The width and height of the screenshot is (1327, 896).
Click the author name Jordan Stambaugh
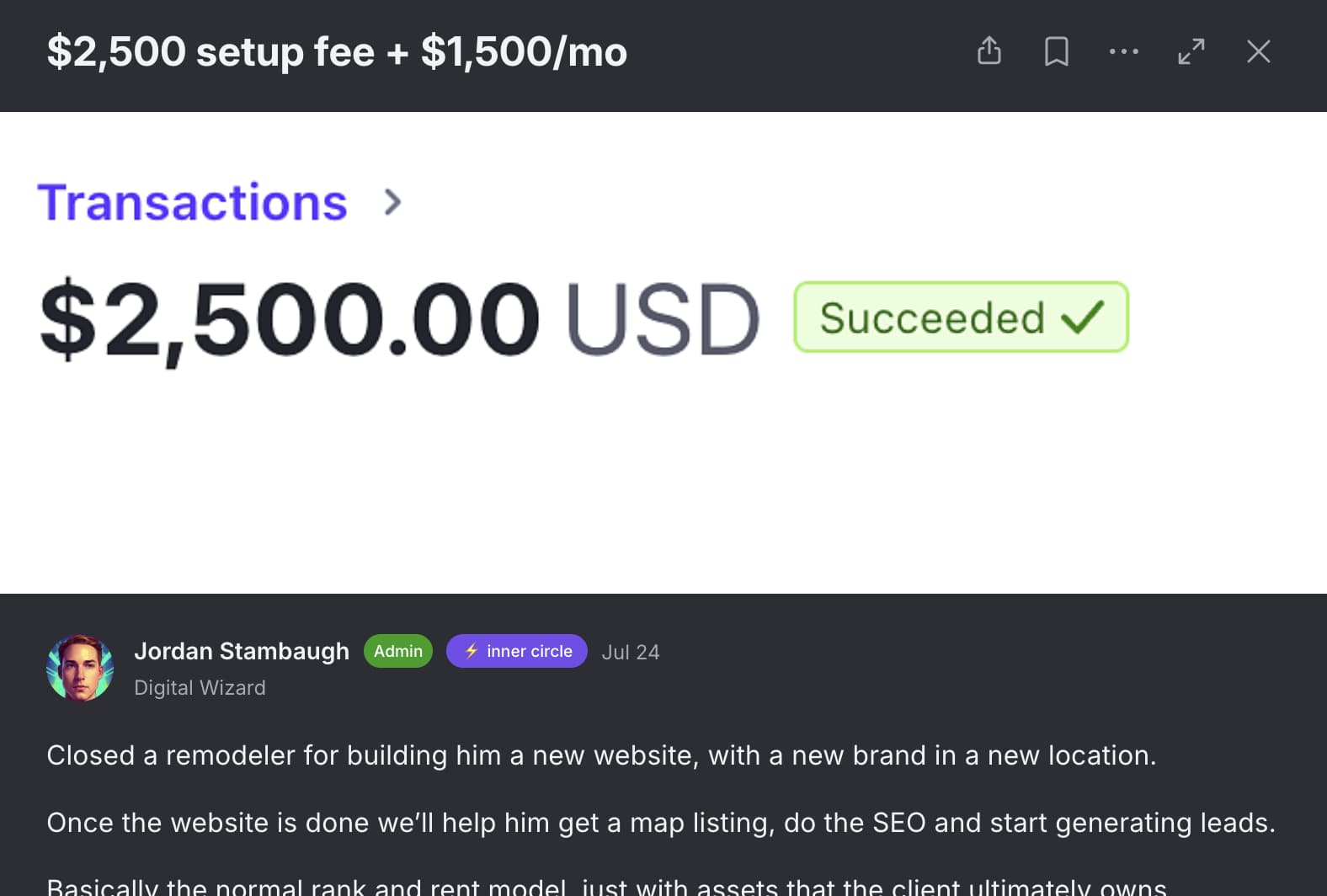[x=242, y=651]
